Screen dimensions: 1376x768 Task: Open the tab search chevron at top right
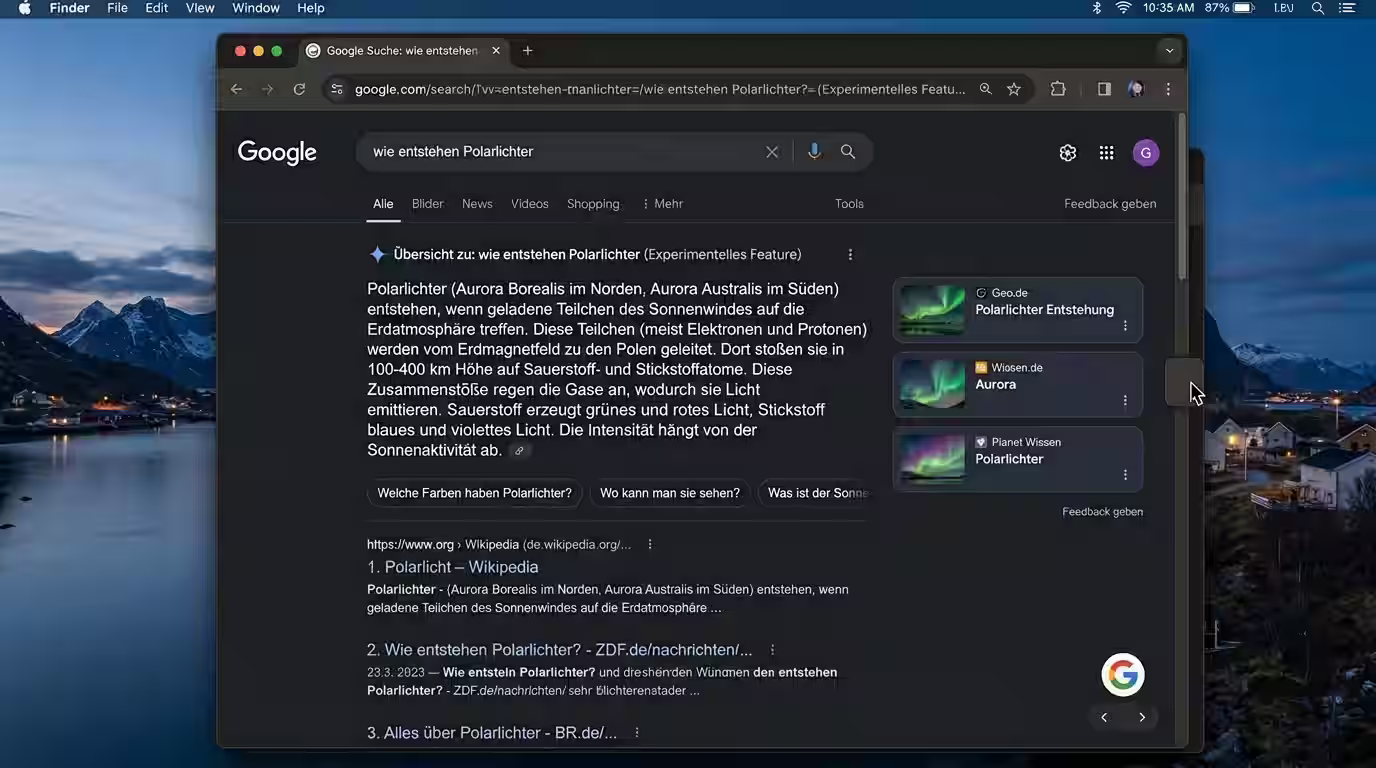(1169, 50)
